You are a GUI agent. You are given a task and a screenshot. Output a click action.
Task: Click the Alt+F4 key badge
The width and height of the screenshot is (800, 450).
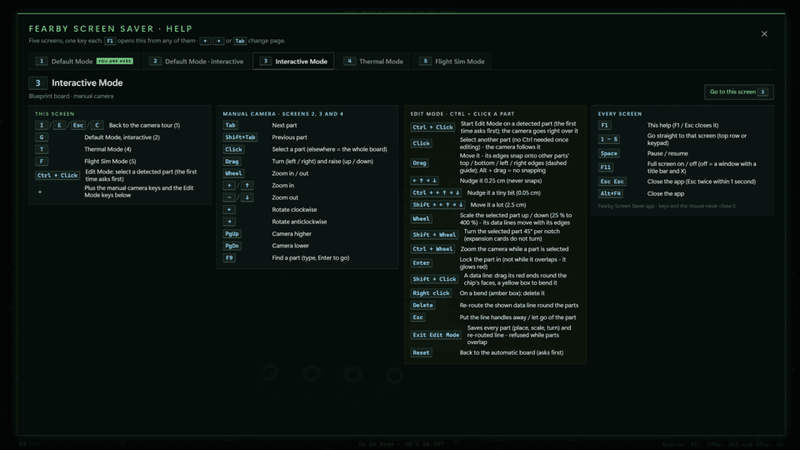610,193
